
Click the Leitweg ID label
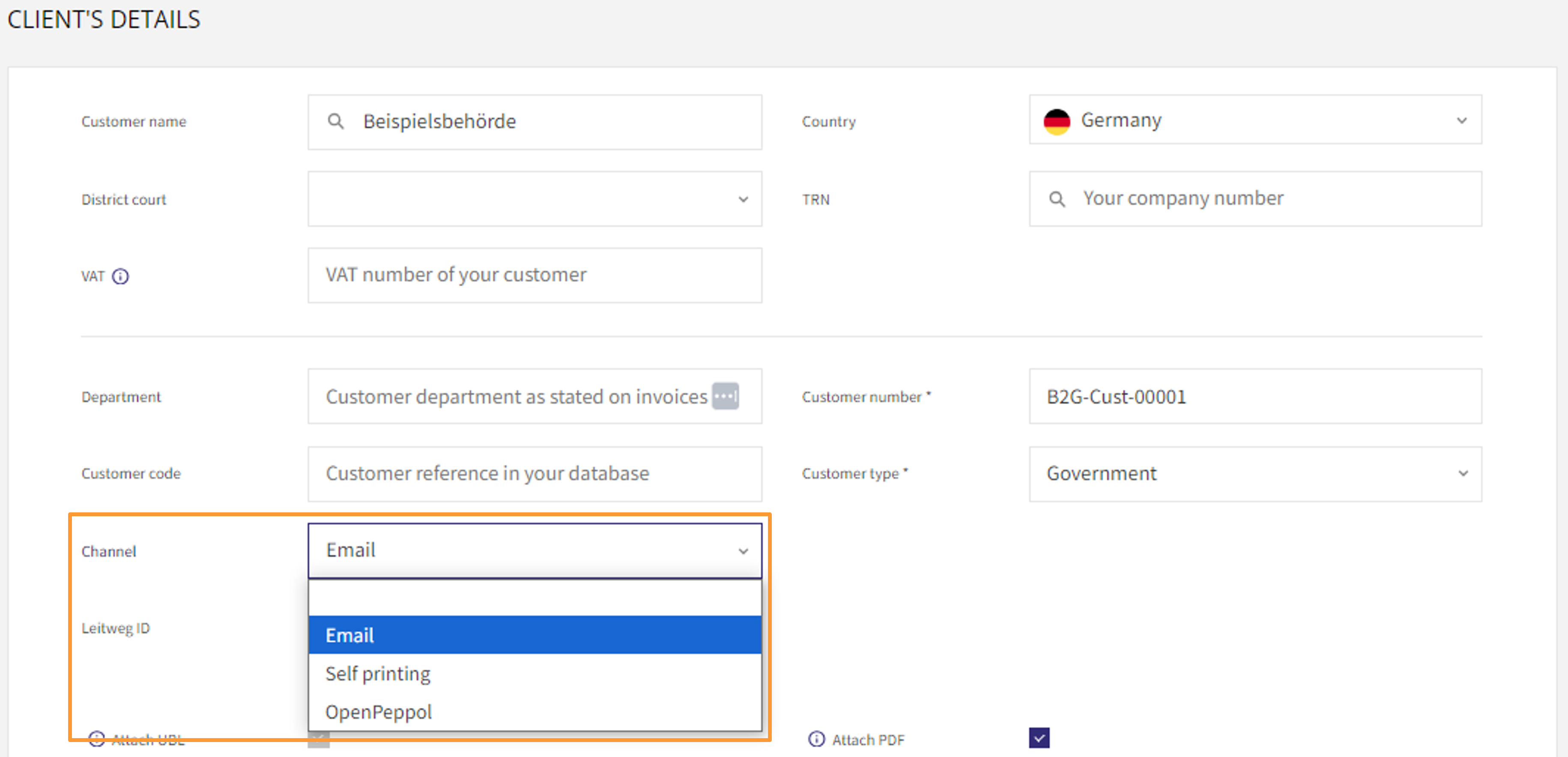pyautogui.click(x=116, y=628)
